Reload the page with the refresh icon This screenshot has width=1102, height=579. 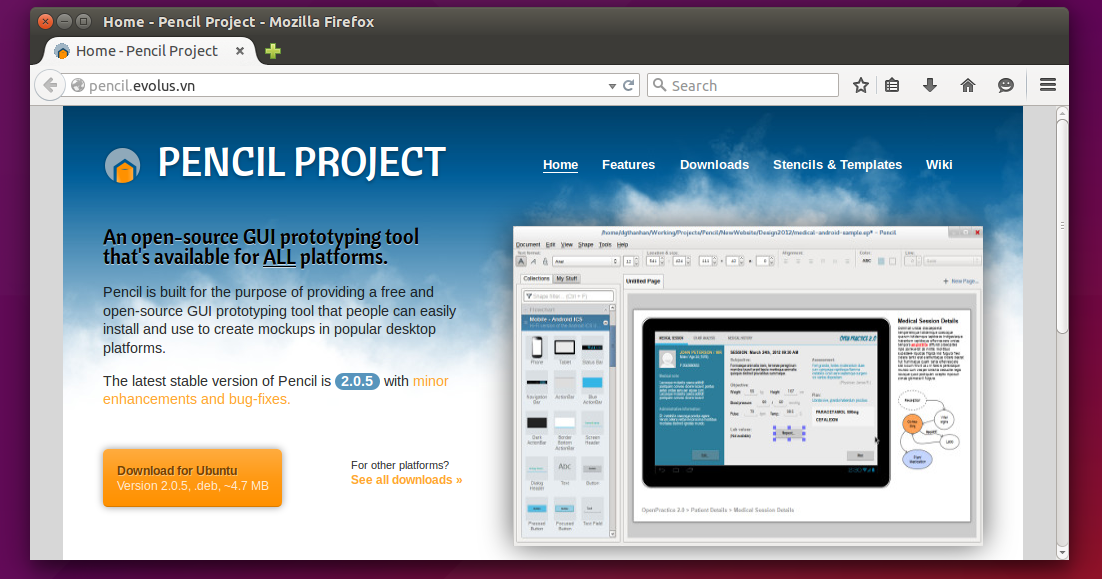tap(629, 86)
